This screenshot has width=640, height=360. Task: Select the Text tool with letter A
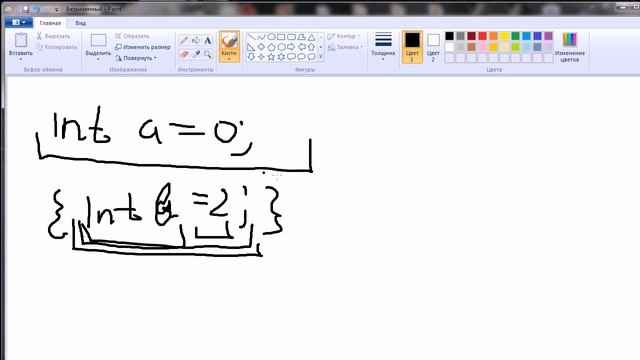208,40
